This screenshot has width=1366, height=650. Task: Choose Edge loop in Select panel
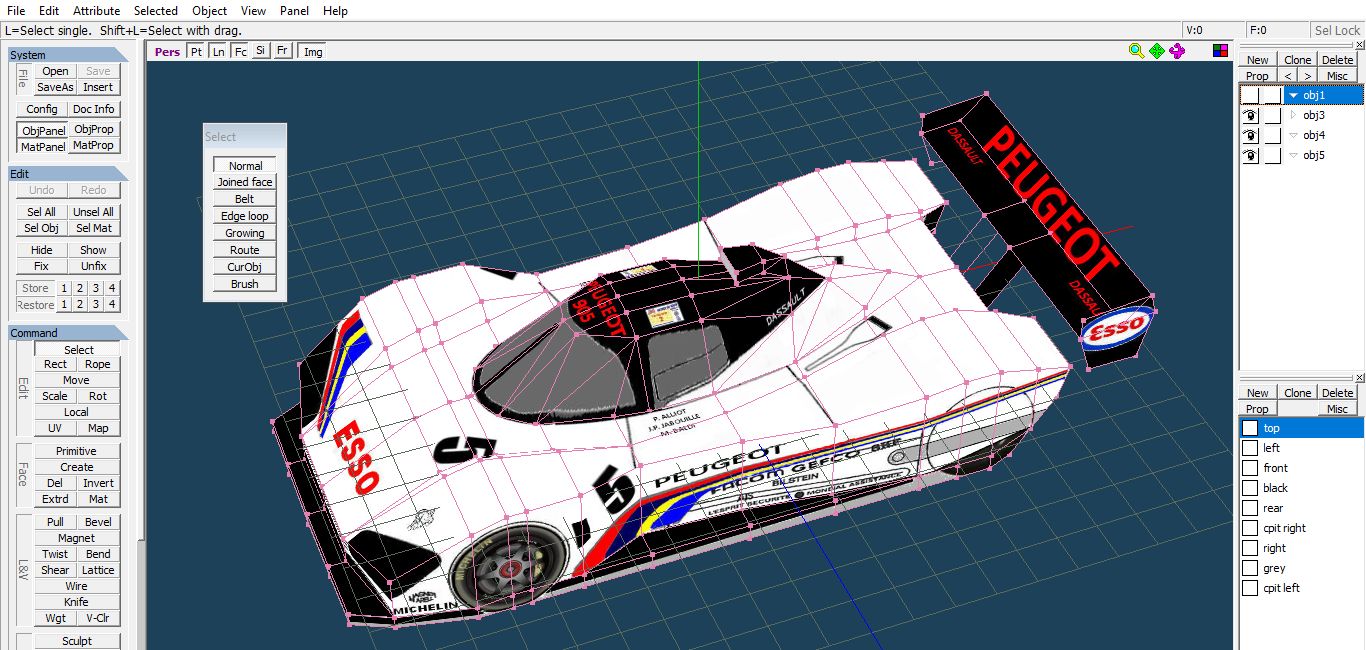[244, 216]
